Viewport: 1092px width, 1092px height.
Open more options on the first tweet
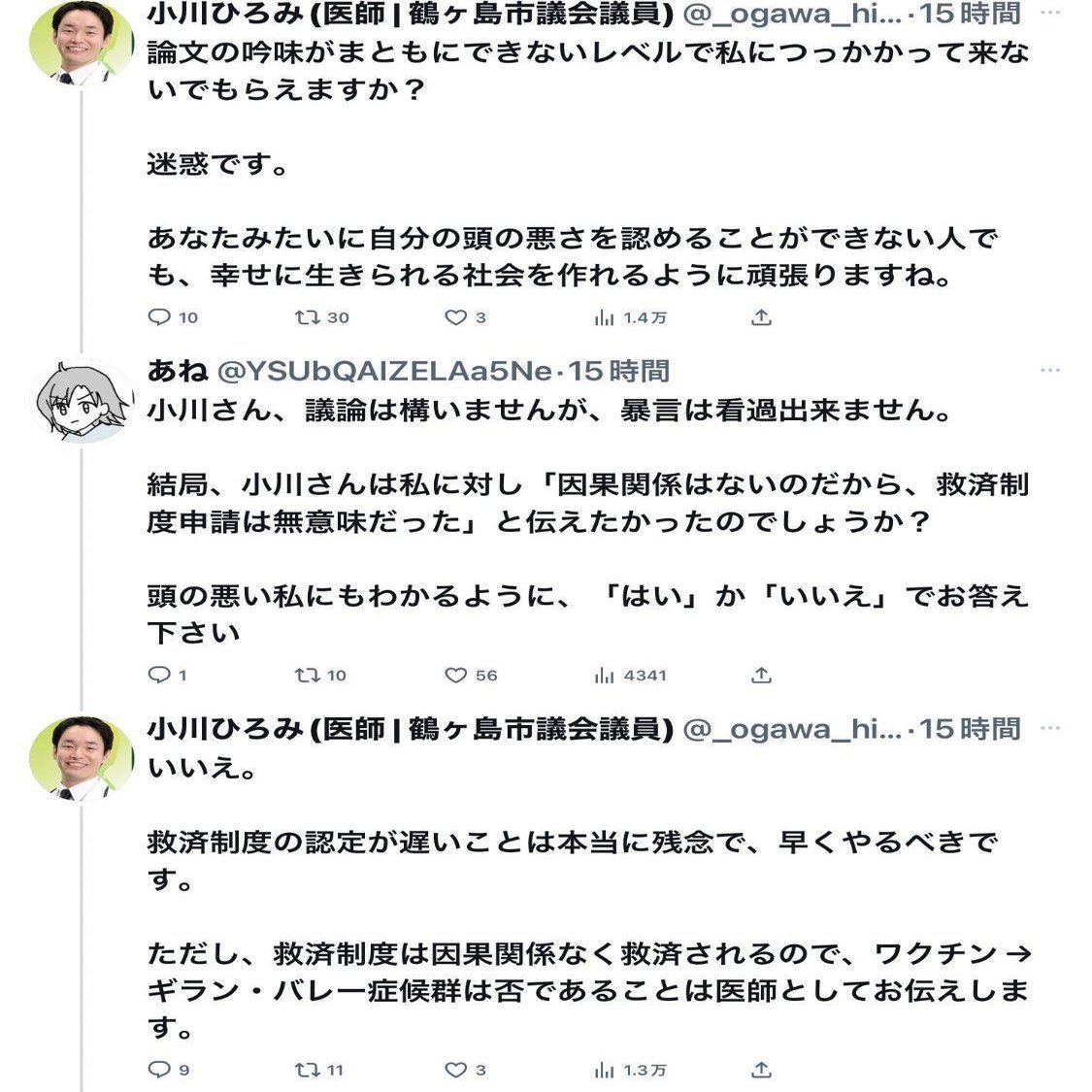(1049, 13)
